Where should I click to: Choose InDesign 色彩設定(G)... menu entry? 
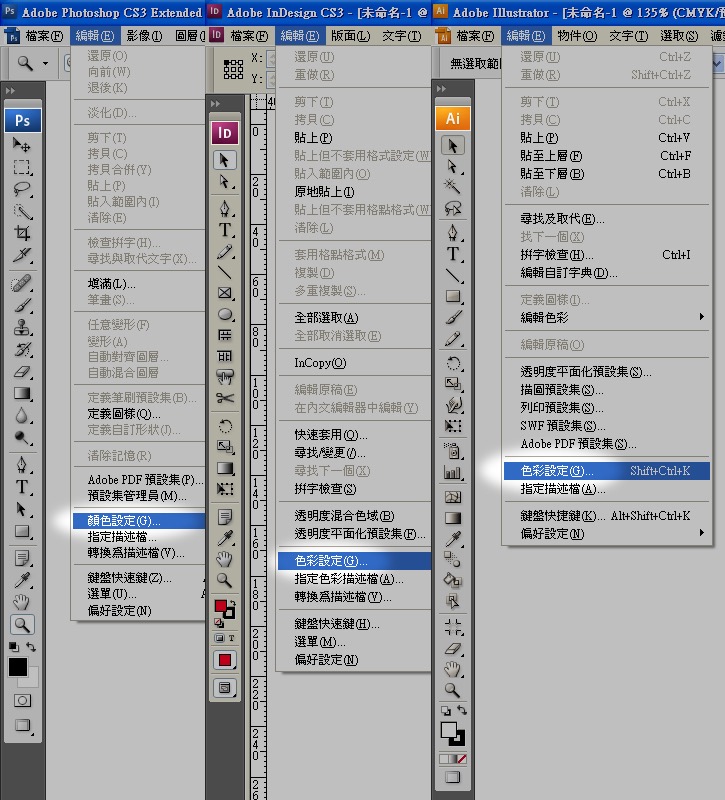tap(354, 561)
